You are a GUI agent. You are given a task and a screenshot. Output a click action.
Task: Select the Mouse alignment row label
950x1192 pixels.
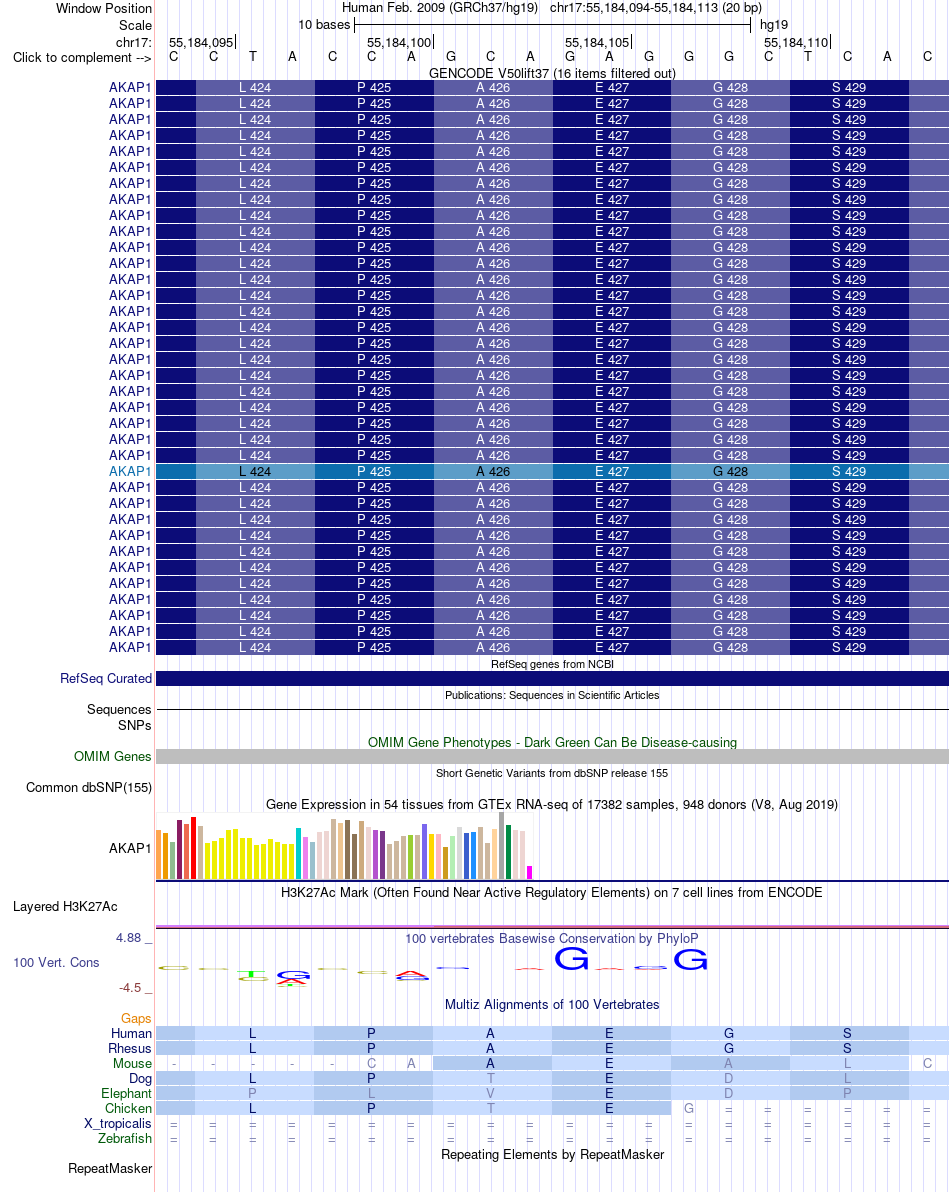click(132, 1064)
